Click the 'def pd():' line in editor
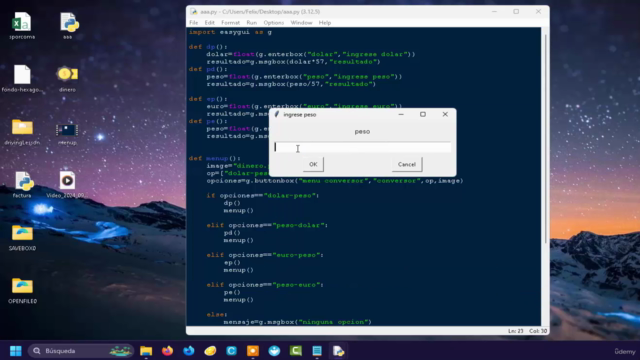Viewport: 640px width, 360px height. click(x=208, y=69)
